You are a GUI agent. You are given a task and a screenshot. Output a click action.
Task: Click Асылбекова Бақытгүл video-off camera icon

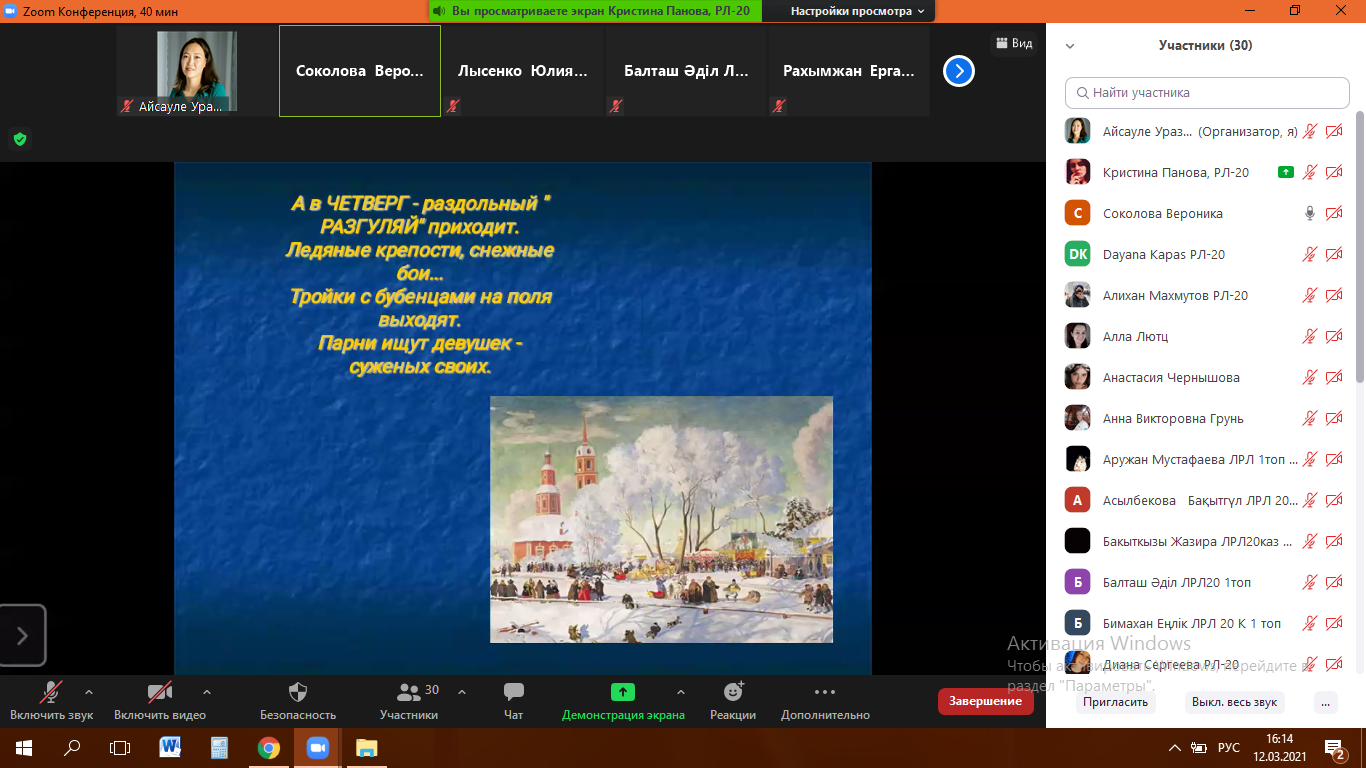coord(1334,500)
